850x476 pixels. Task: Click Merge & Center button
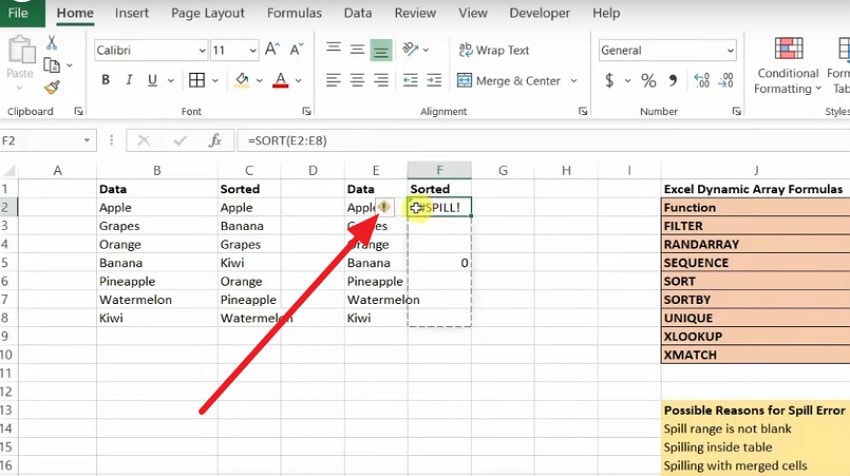click(x=508, y=81)
